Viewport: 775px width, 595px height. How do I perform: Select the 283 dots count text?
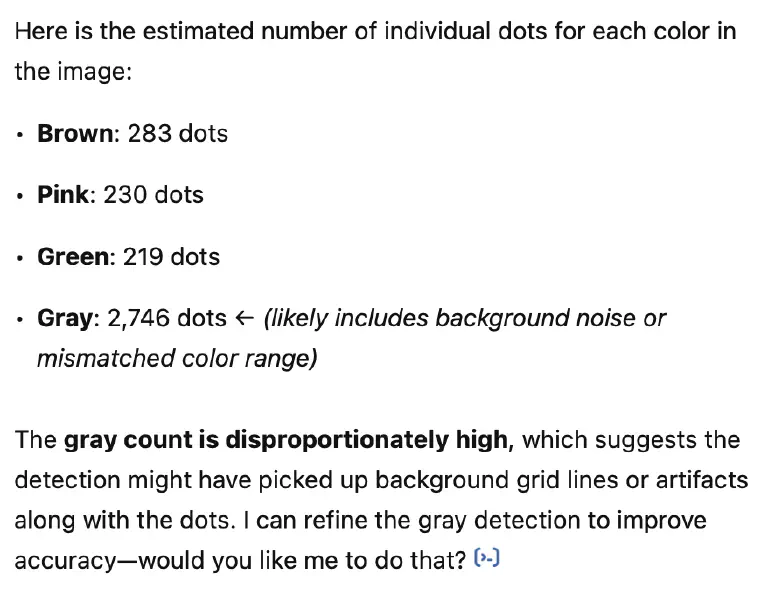click(178, 133)
